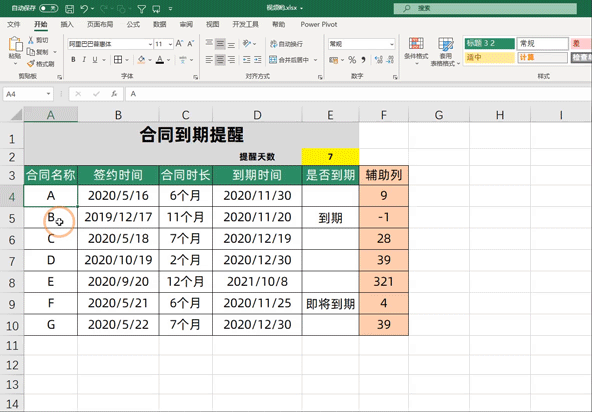Click Merge and Center (合并后居中) button
Viewport: 592px width, 412px height.
289,60
